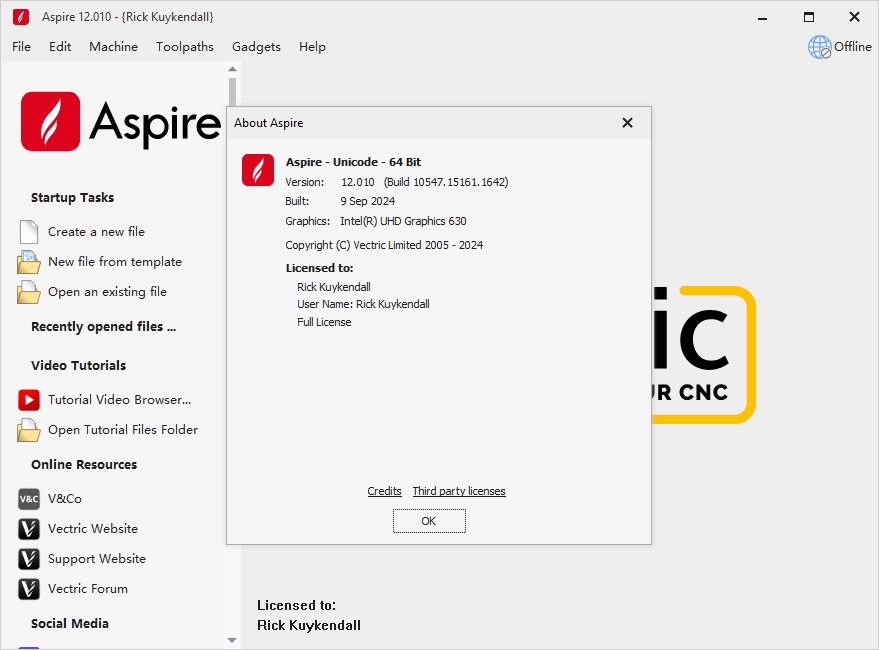The height and width of the screenshot is (650, 879).
Task: Click the V&Co icon under Online Resources
Action: point(28,499)
